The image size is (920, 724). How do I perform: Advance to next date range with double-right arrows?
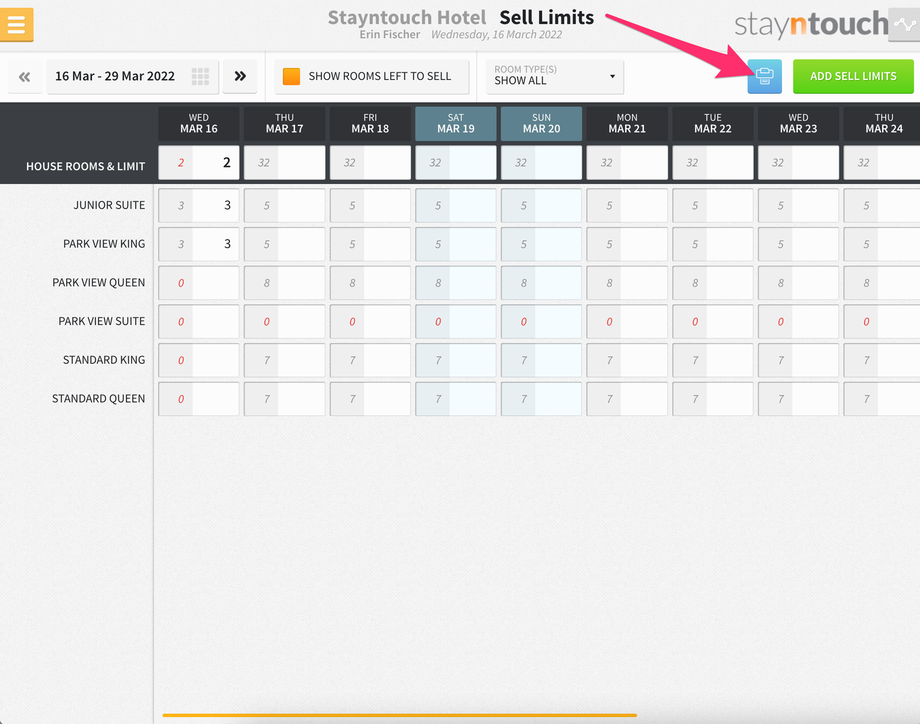coord(240,76)
